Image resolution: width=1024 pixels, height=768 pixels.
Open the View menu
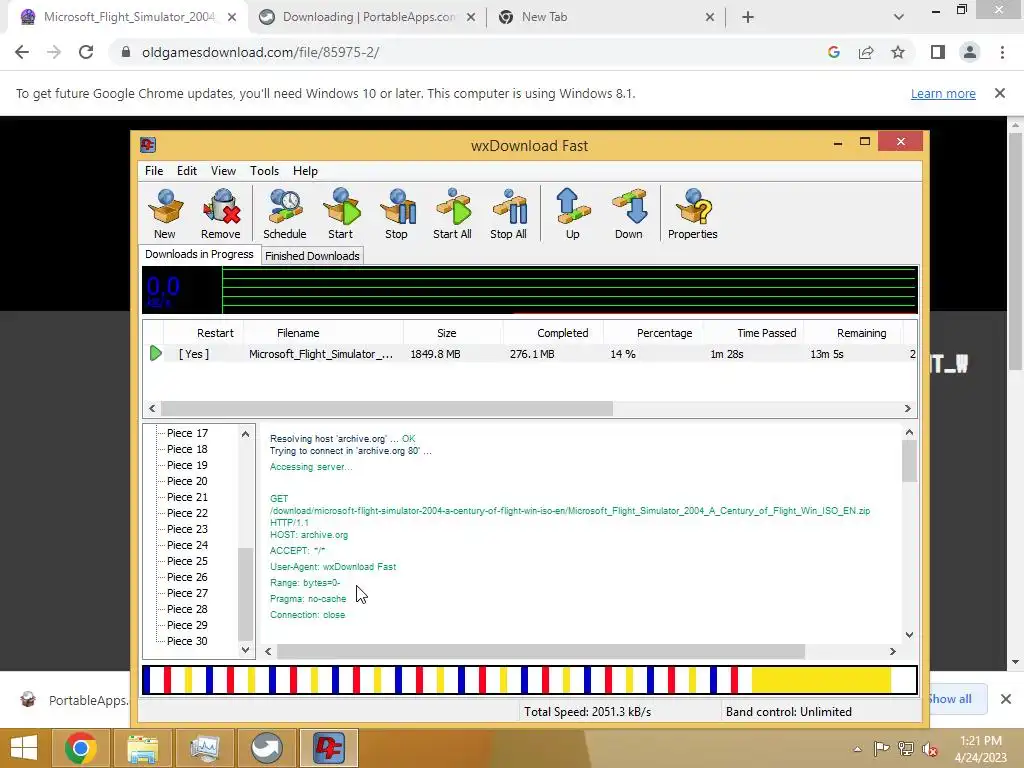coord(223,170)
